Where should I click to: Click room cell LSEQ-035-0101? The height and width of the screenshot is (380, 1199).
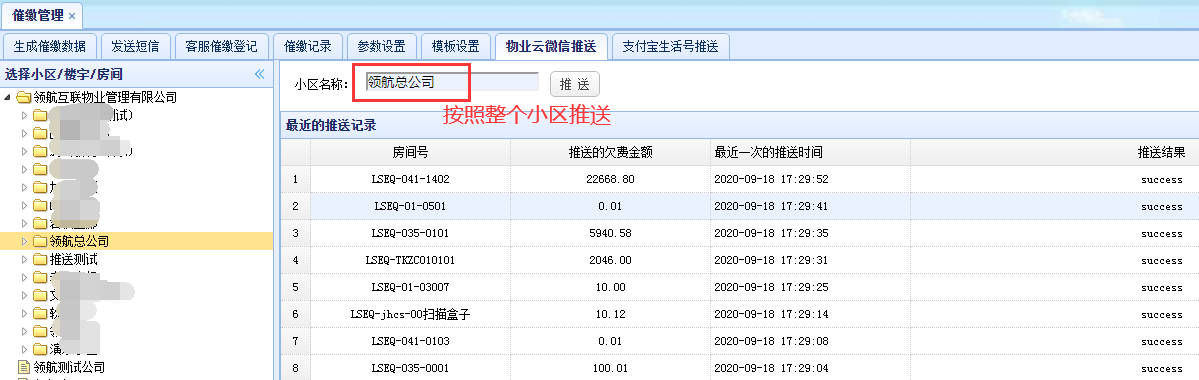(x=411, y=233)
